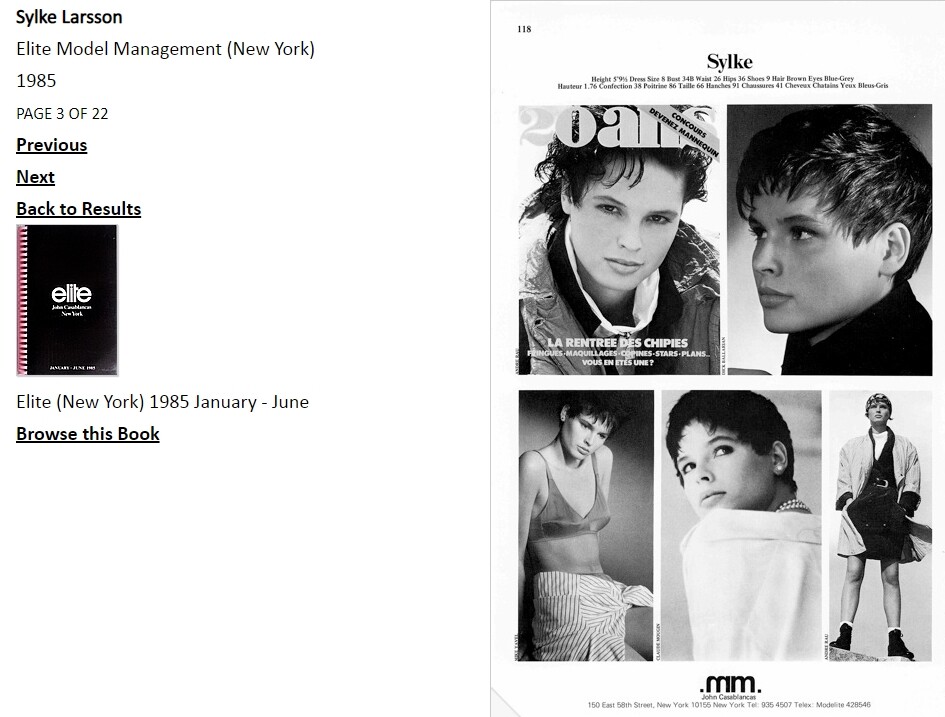
Task: Click the 20 ans magazine cover photo
Action: click(x=619, y=240)
